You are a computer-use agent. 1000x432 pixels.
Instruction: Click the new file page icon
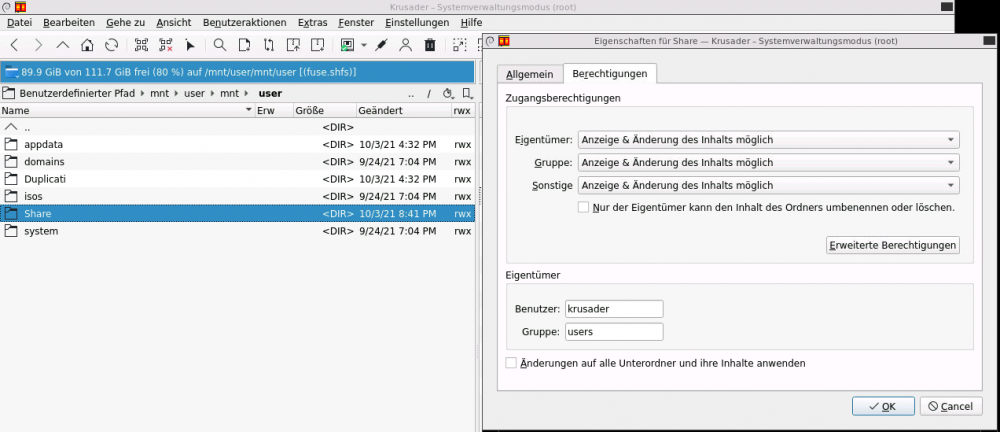point(244,45)
